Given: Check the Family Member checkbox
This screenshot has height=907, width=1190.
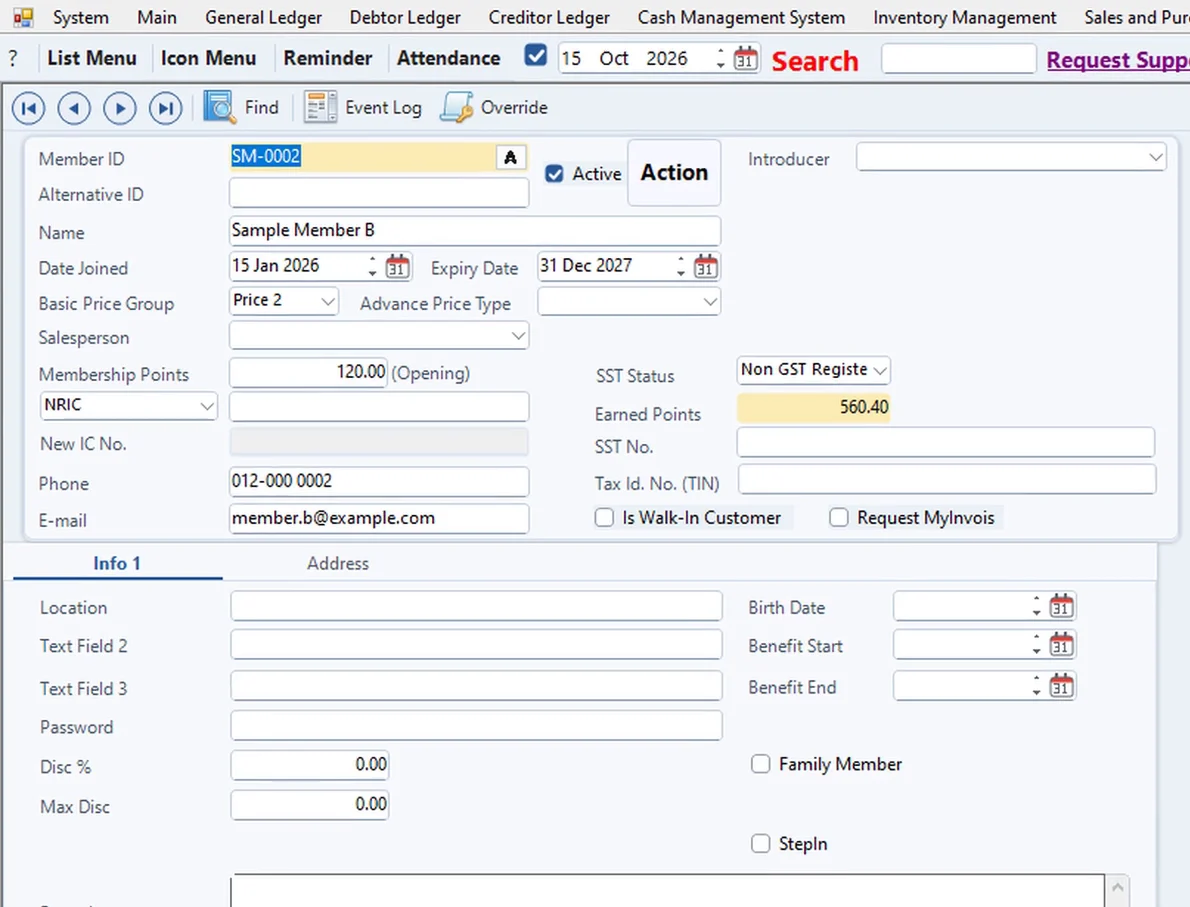Looking at the screenshot, I should click(x=760, y=764).
